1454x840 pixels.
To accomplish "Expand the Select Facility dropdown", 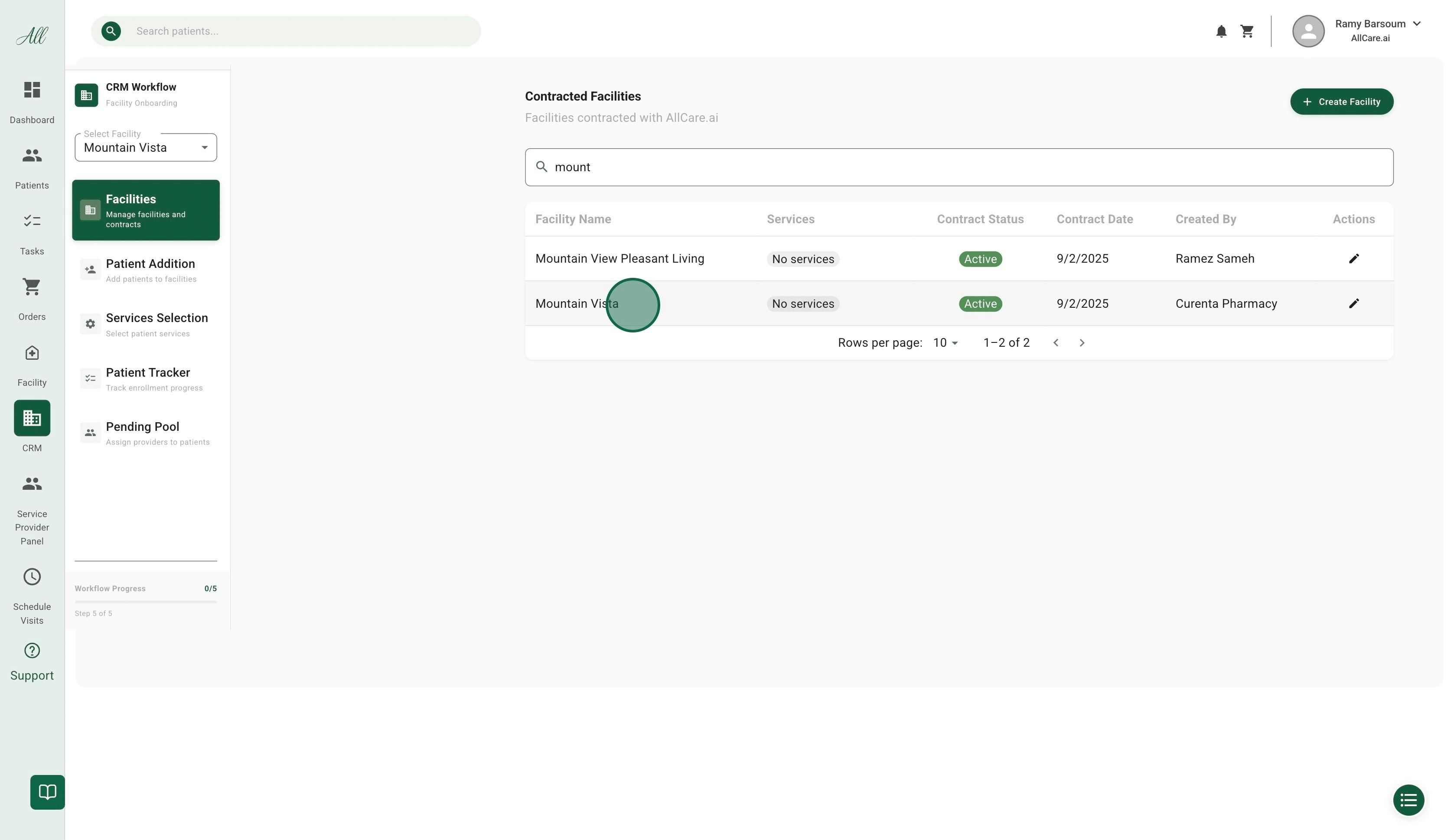I will (145, 148).
